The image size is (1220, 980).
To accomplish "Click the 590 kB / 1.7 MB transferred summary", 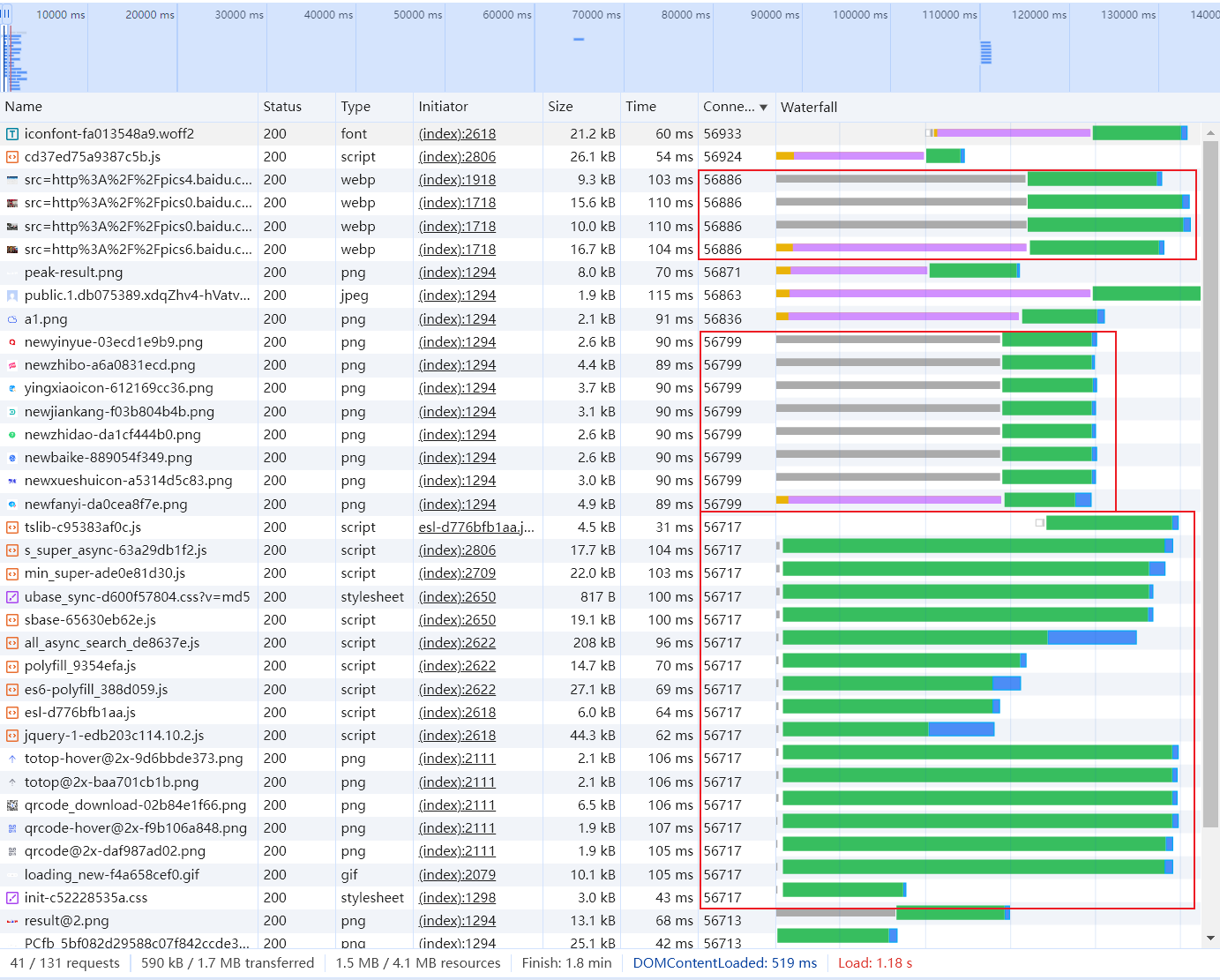I will click(228, 963).
